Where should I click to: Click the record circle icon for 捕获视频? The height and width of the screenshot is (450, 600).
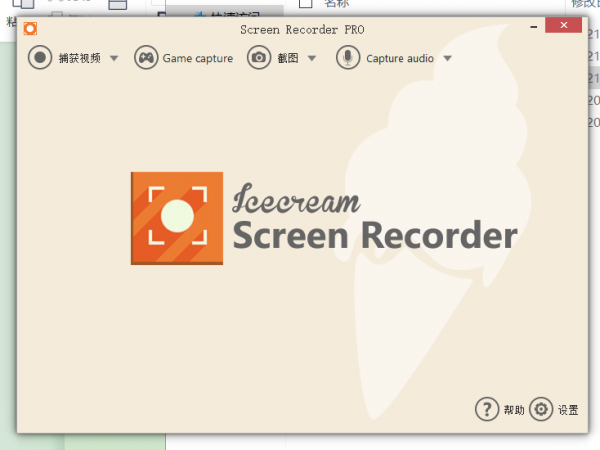click(x=40, y=58)
